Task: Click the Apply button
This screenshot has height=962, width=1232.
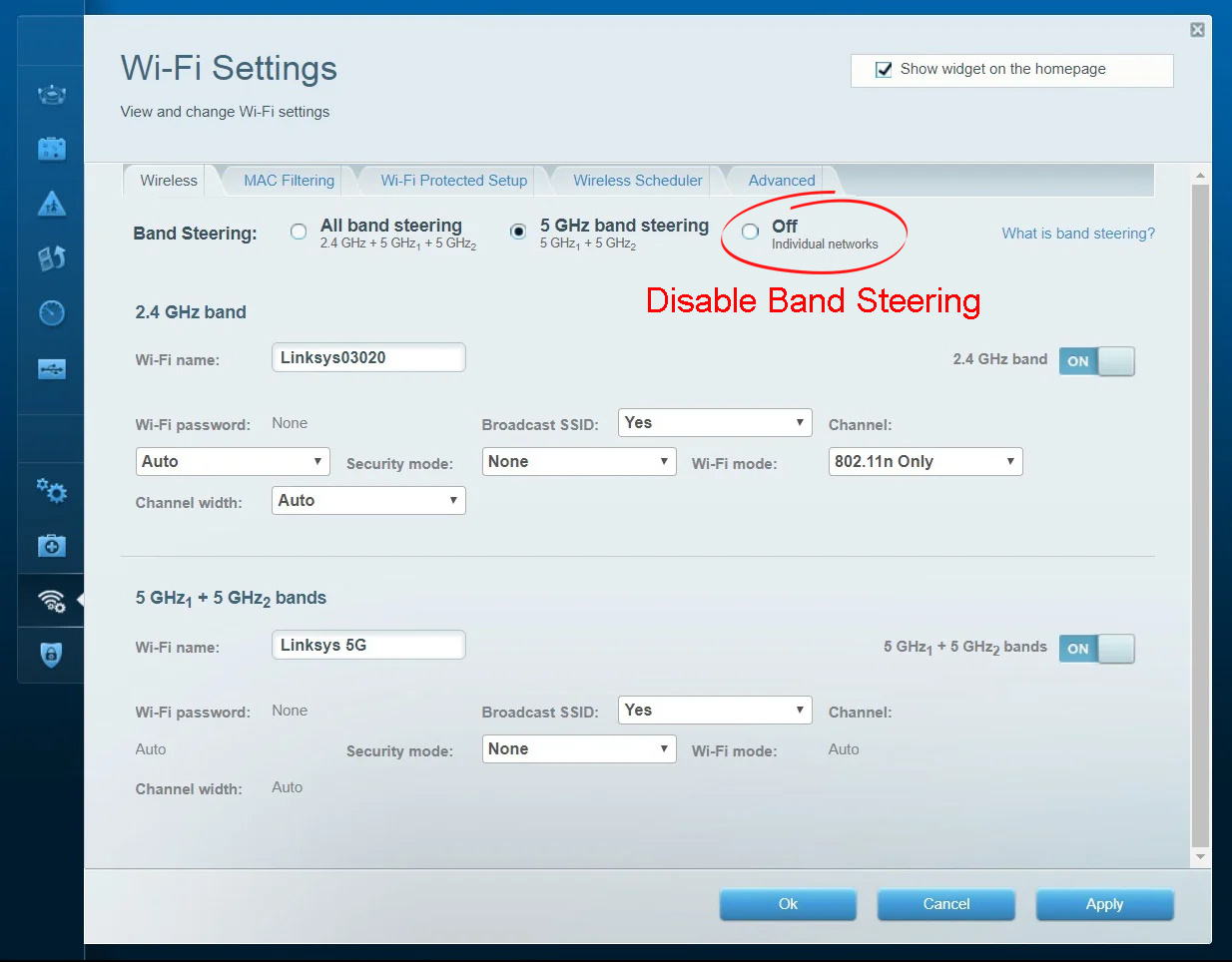Action: tap(1104, 904)
